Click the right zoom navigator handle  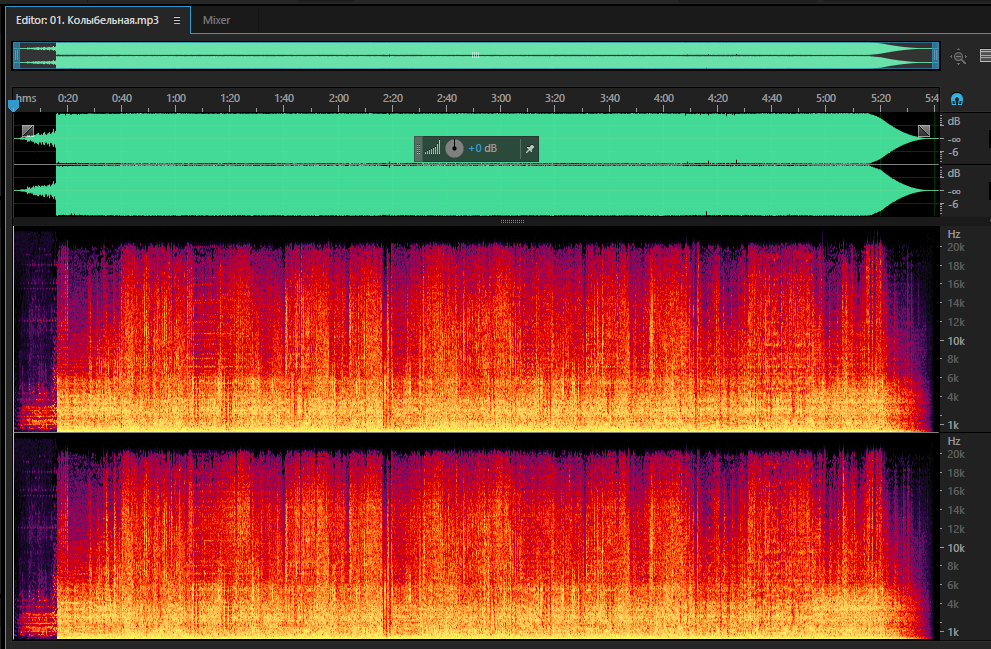(935, 56)
